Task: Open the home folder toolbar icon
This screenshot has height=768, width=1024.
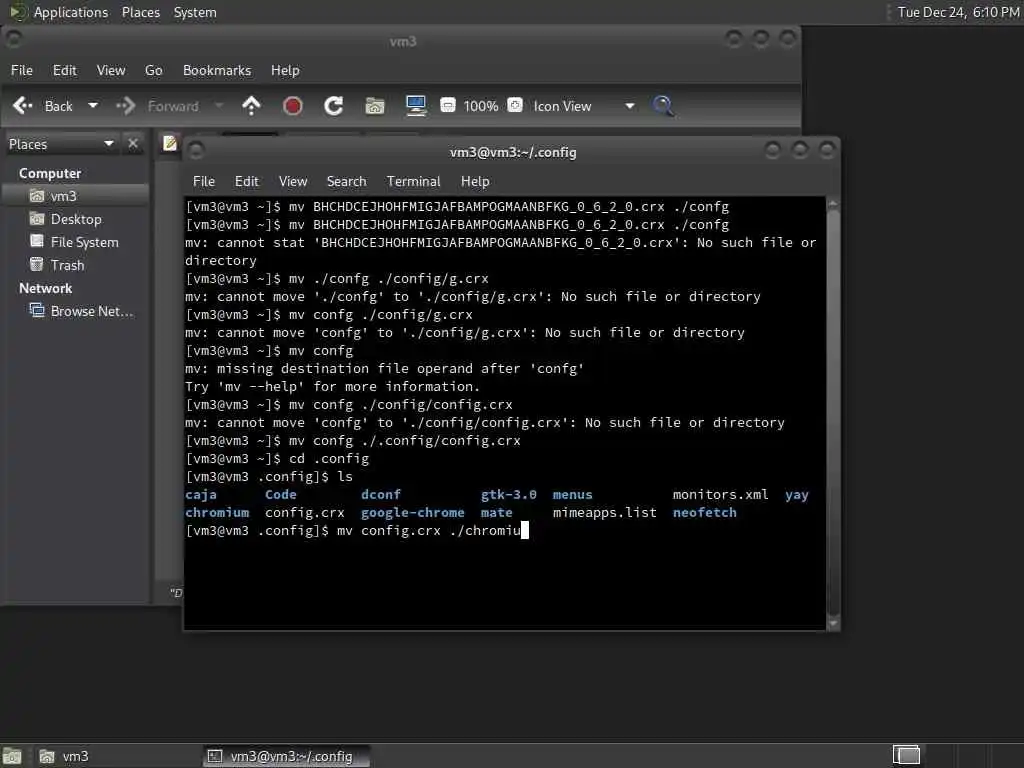Action: (375, 106)
